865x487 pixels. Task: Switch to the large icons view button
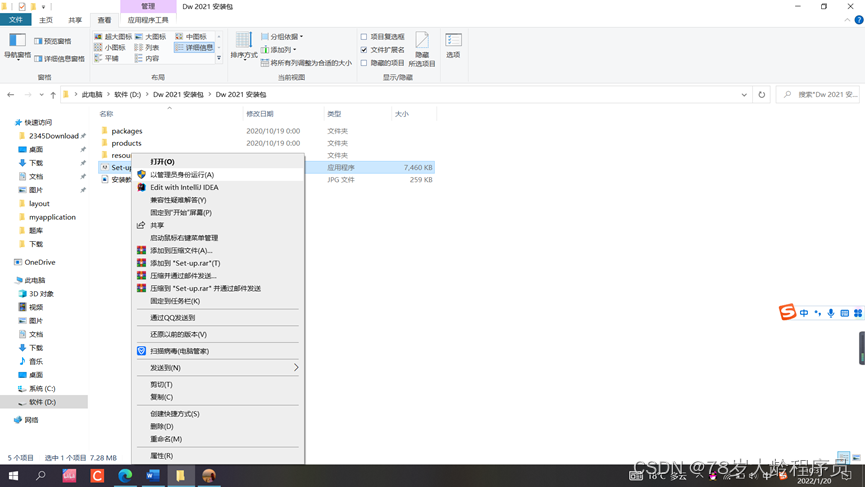[x=856, y=457]
